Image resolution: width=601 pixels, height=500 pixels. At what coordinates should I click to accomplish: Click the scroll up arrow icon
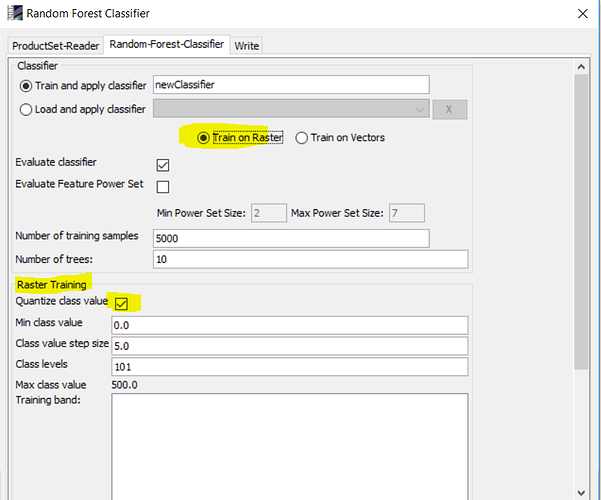click(x=581, y=67)
